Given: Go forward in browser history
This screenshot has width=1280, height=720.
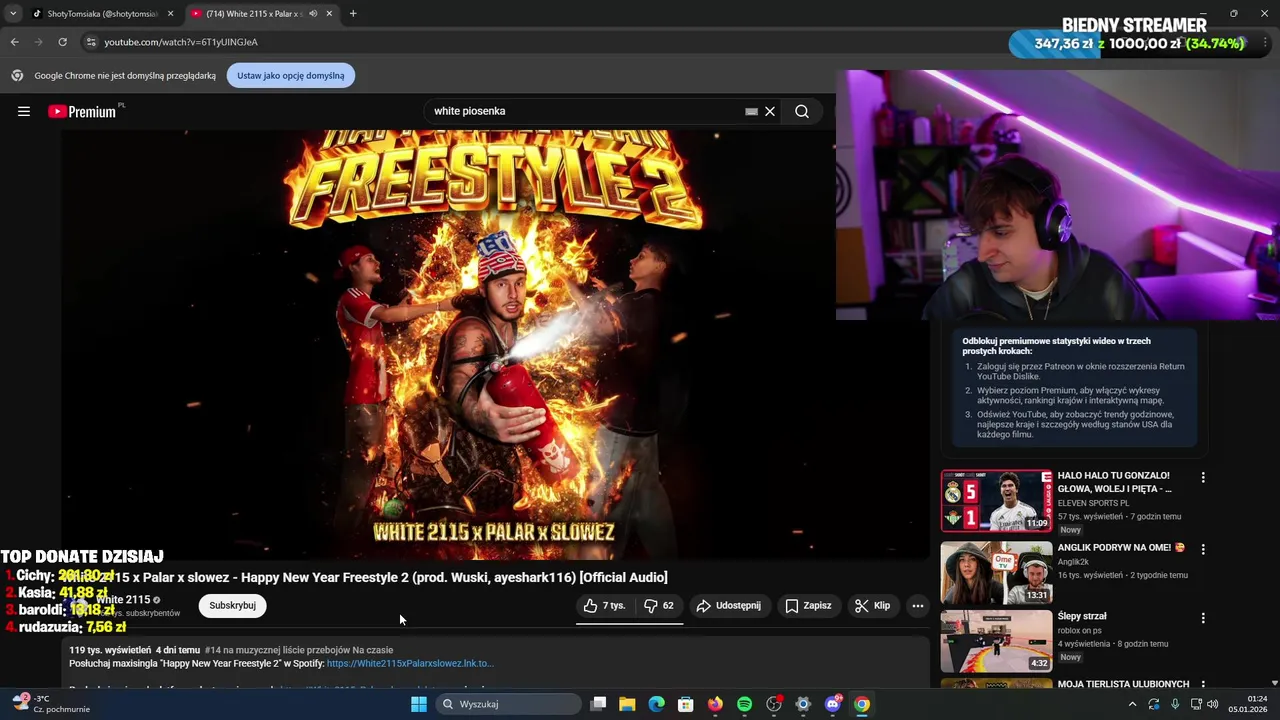Looking at the screenshot, I should (x=39, y=42).
